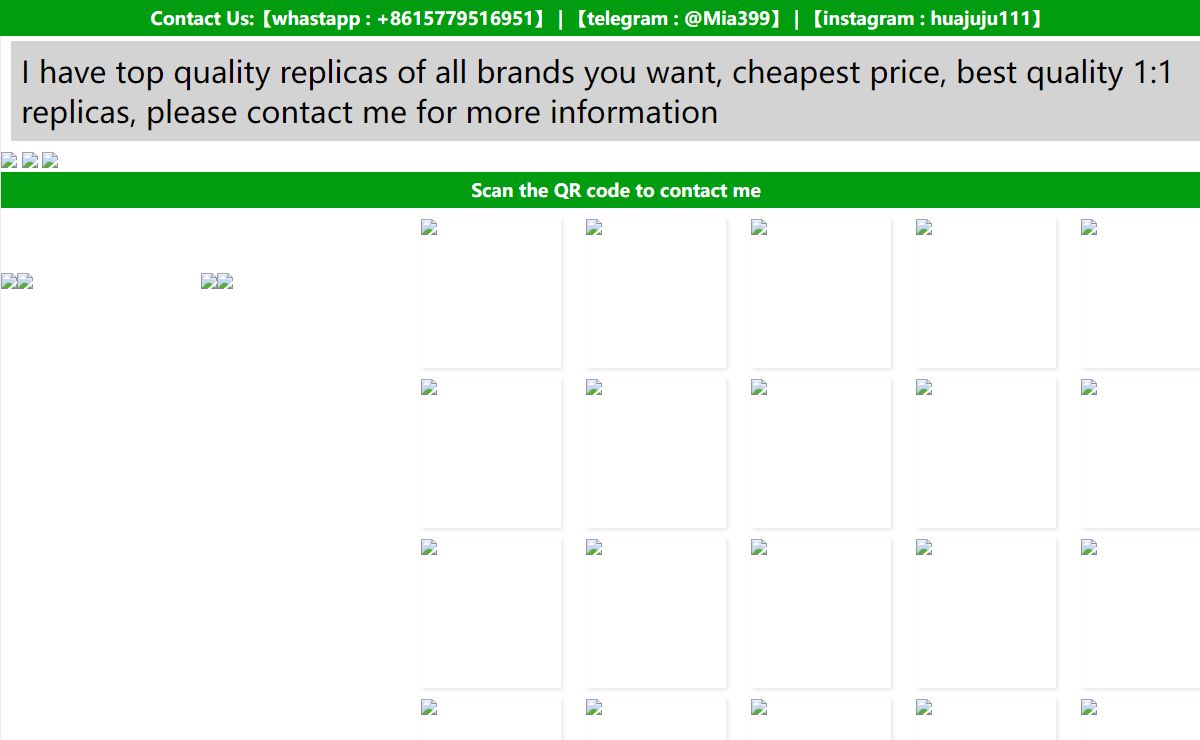Click the gray replica advertisement text banner

pos(600,92)
